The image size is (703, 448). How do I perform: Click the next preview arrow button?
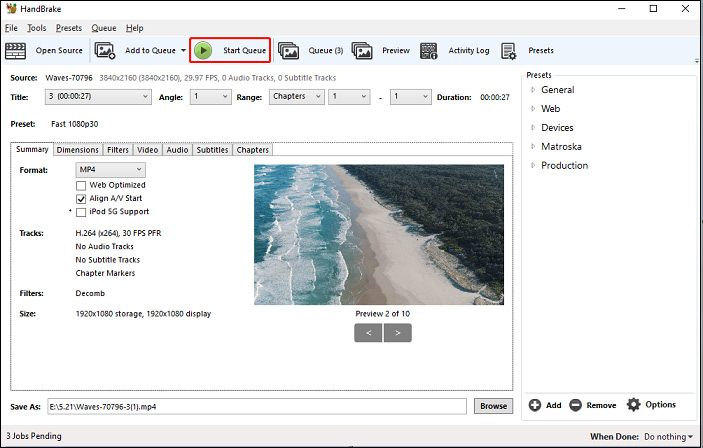398,333
